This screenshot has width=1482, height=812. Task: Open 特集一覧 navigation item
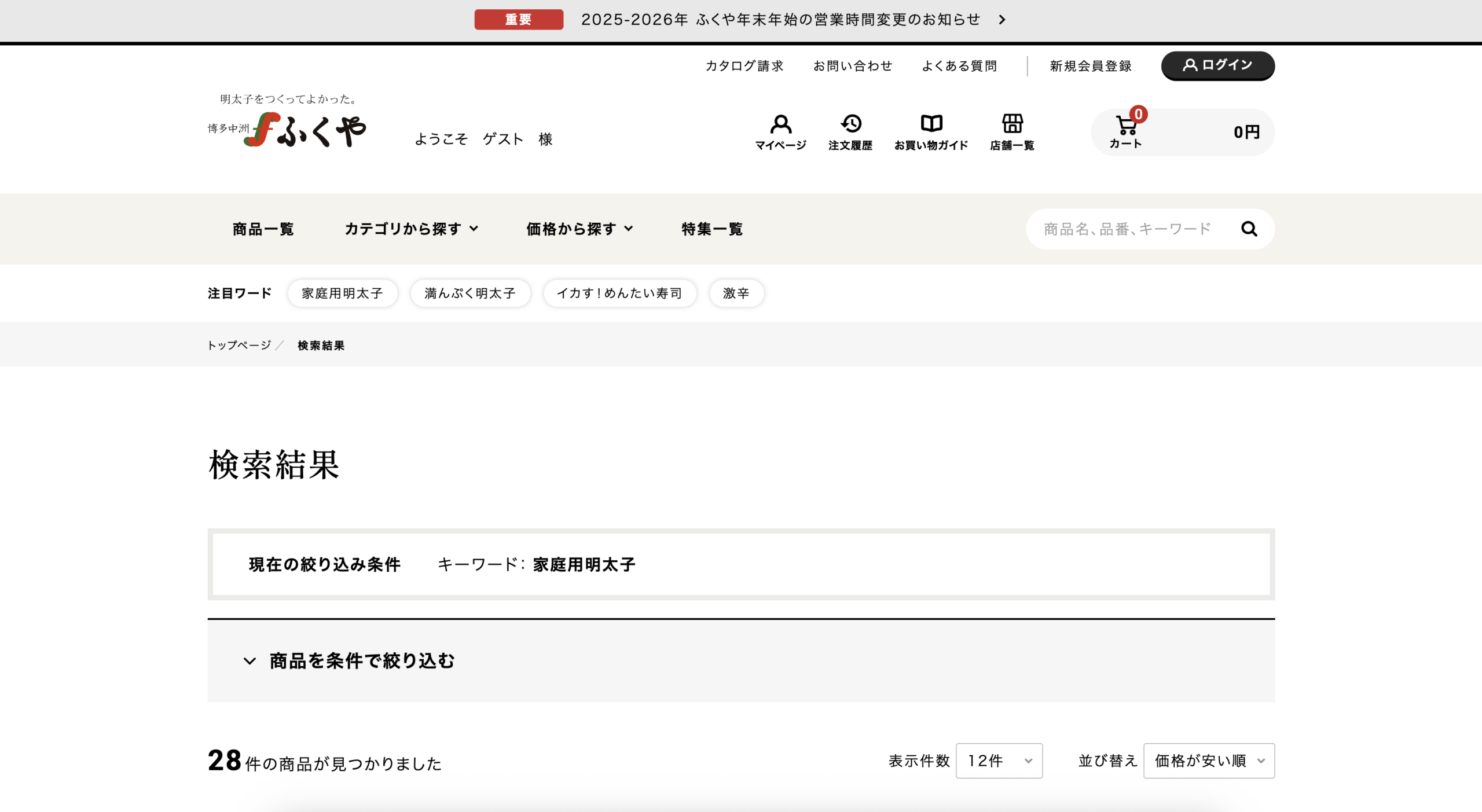712,229
